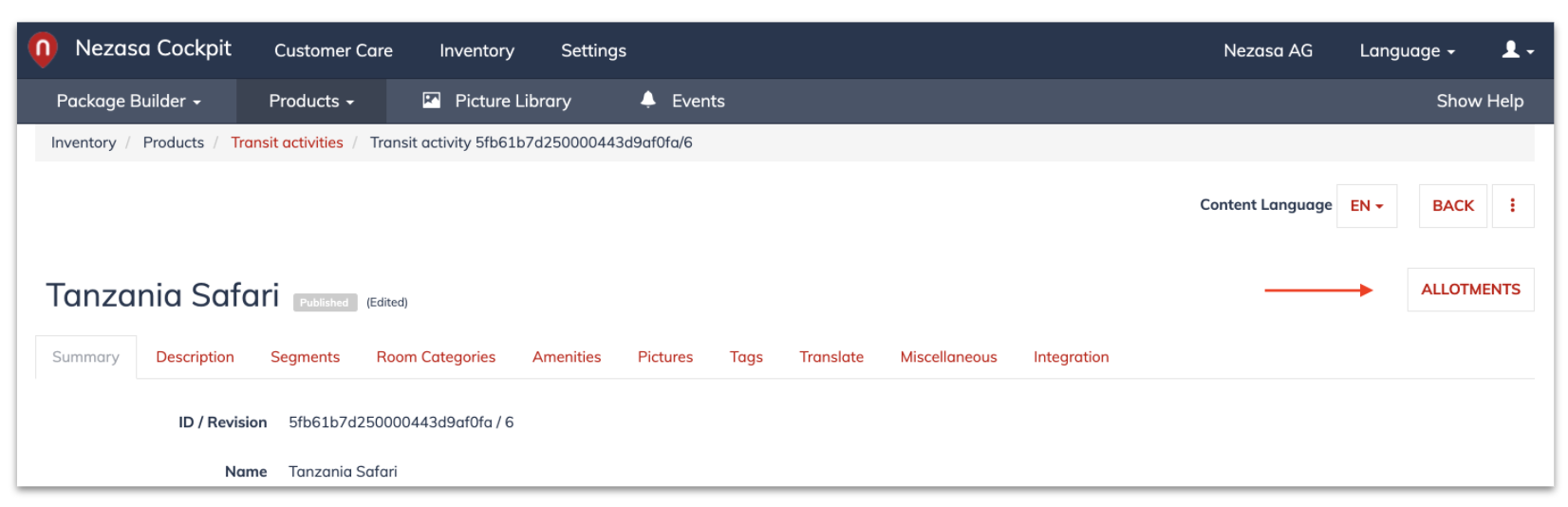1568x507 pixels.
Task: Open the EN content language dropdown
Action: pos(1367,206)
